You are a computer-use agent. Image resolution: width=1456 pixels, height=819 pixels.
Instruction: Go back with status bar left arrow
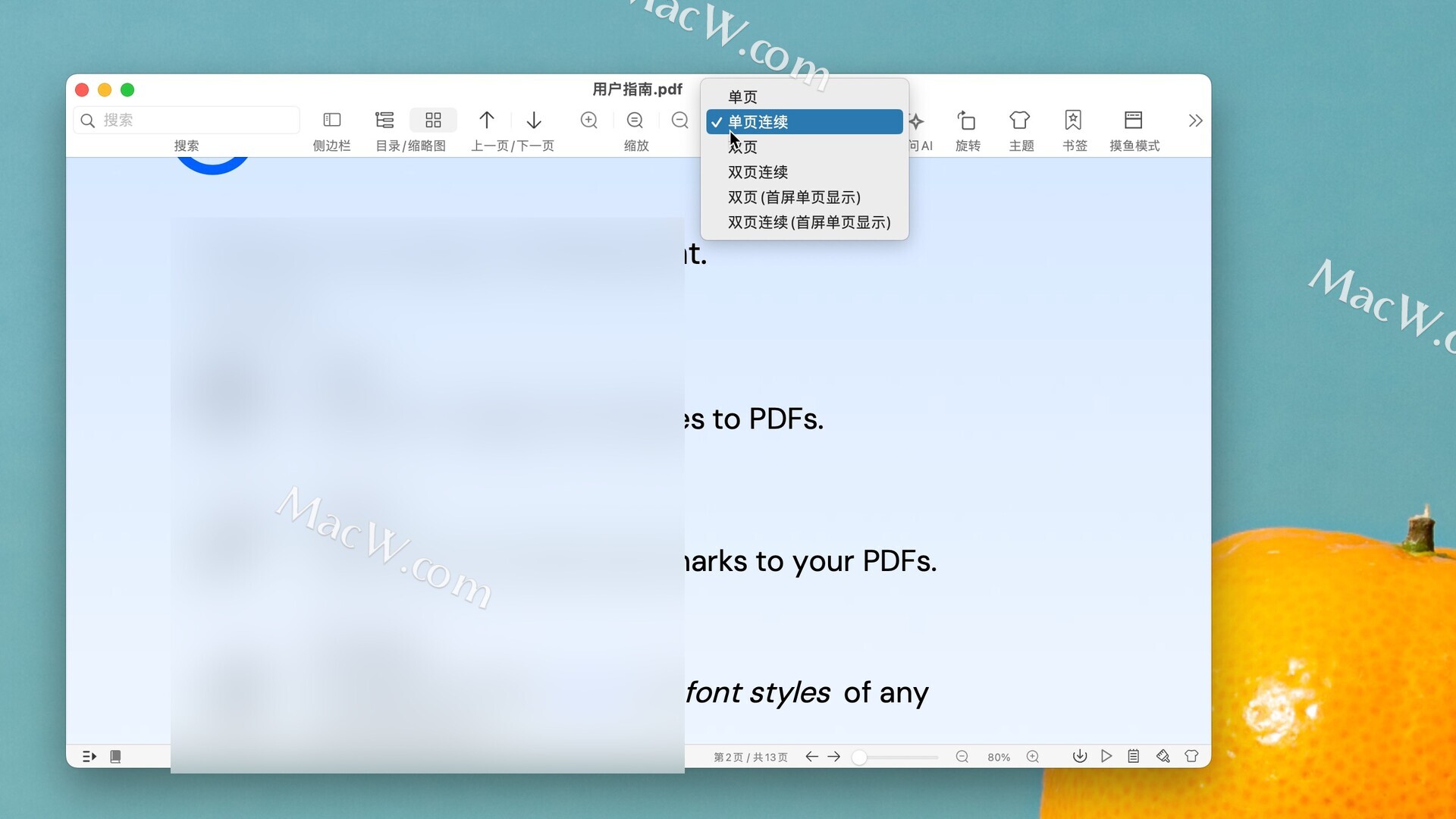[x=811, y=756]
